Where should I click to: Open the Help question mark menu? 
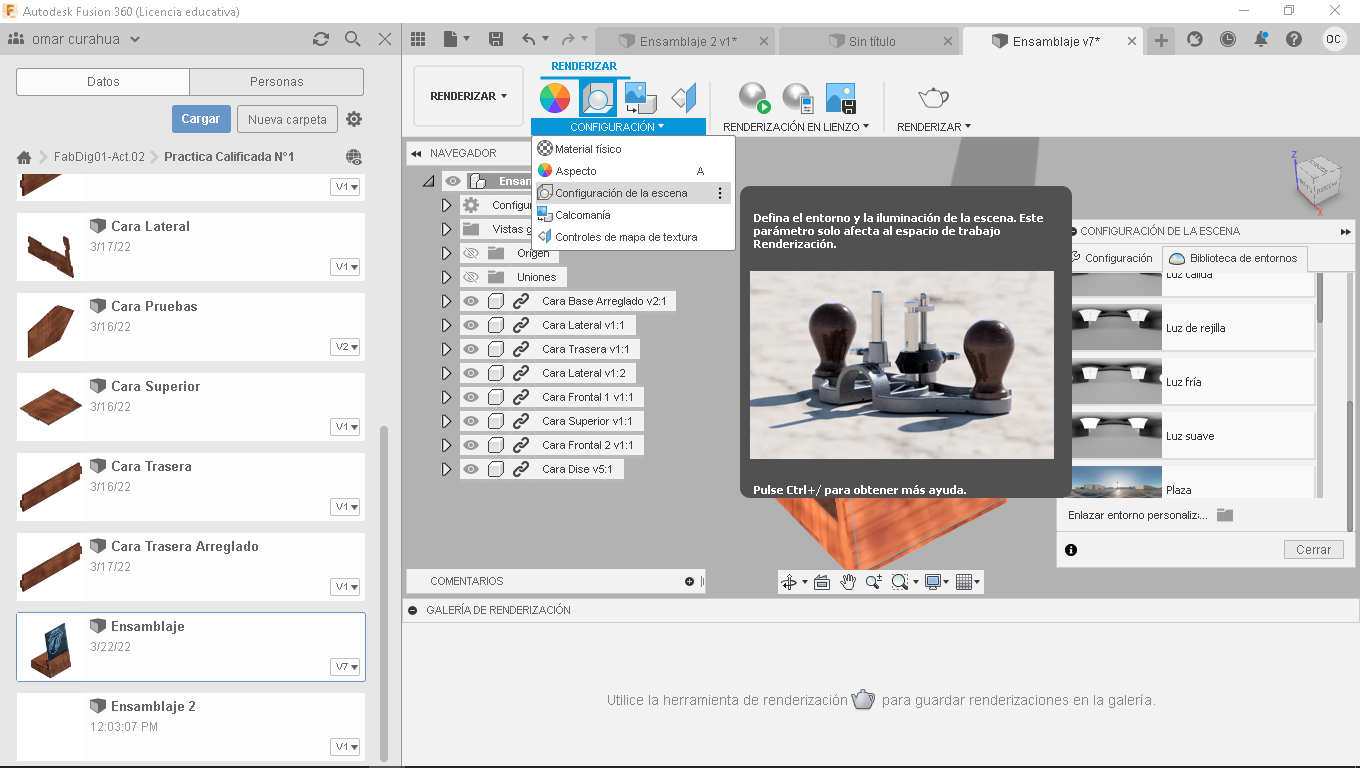1294,40
